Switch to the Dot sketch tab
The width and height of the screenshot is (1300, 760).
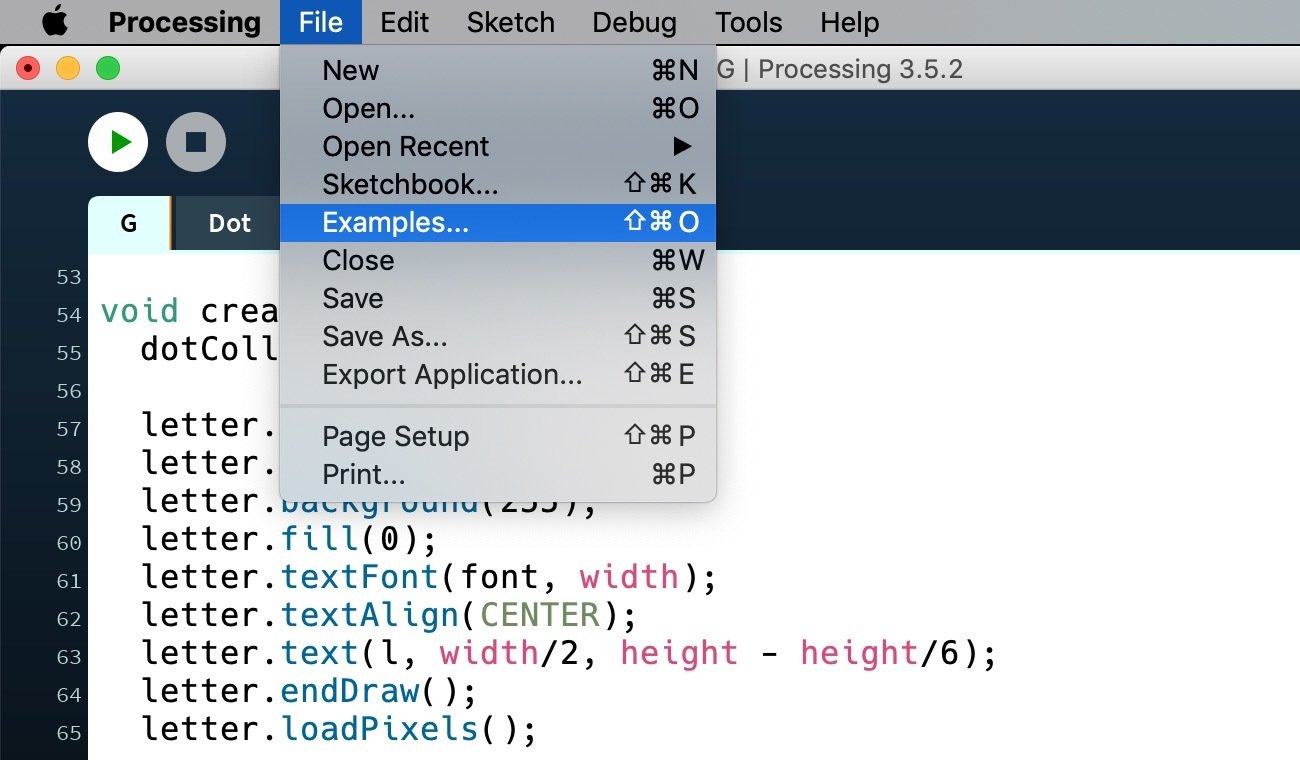(x=229, y=223)
